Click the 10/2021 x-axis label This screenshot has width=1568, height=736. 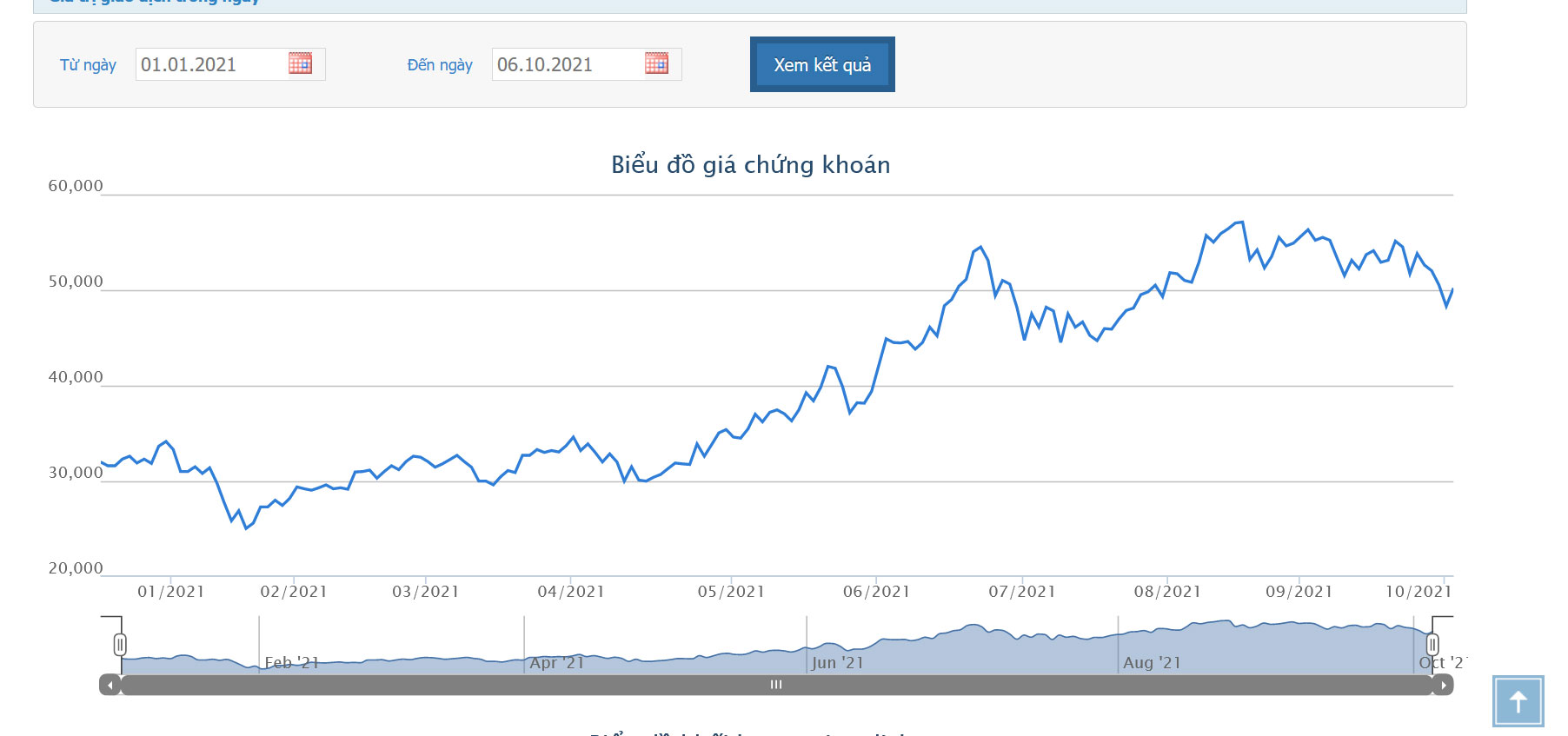click(x=1419, y=592)
